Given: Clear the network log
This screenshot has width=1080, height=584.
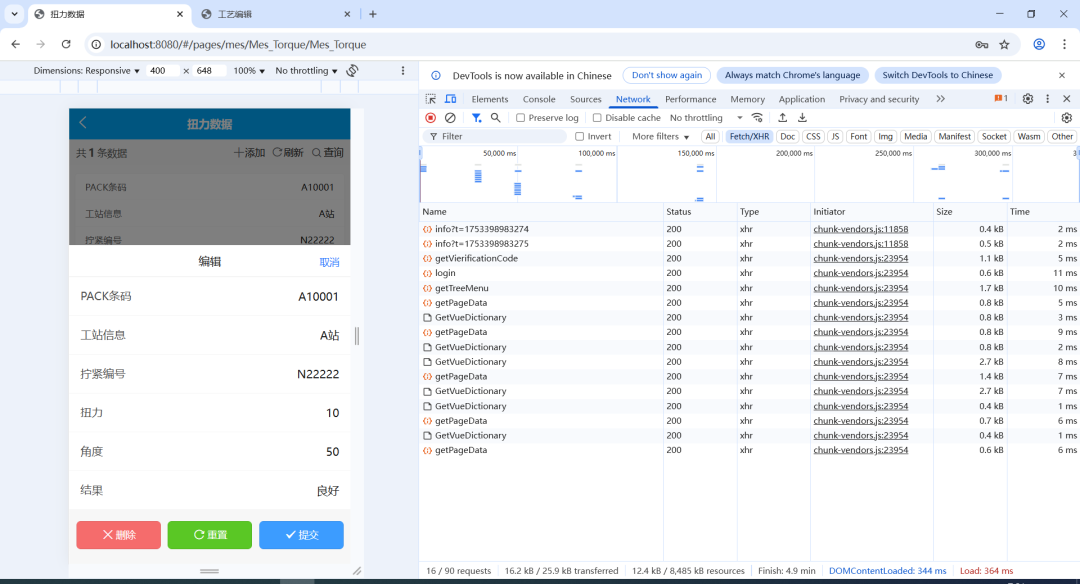Looking at the screenshot, I should (450, 118).
